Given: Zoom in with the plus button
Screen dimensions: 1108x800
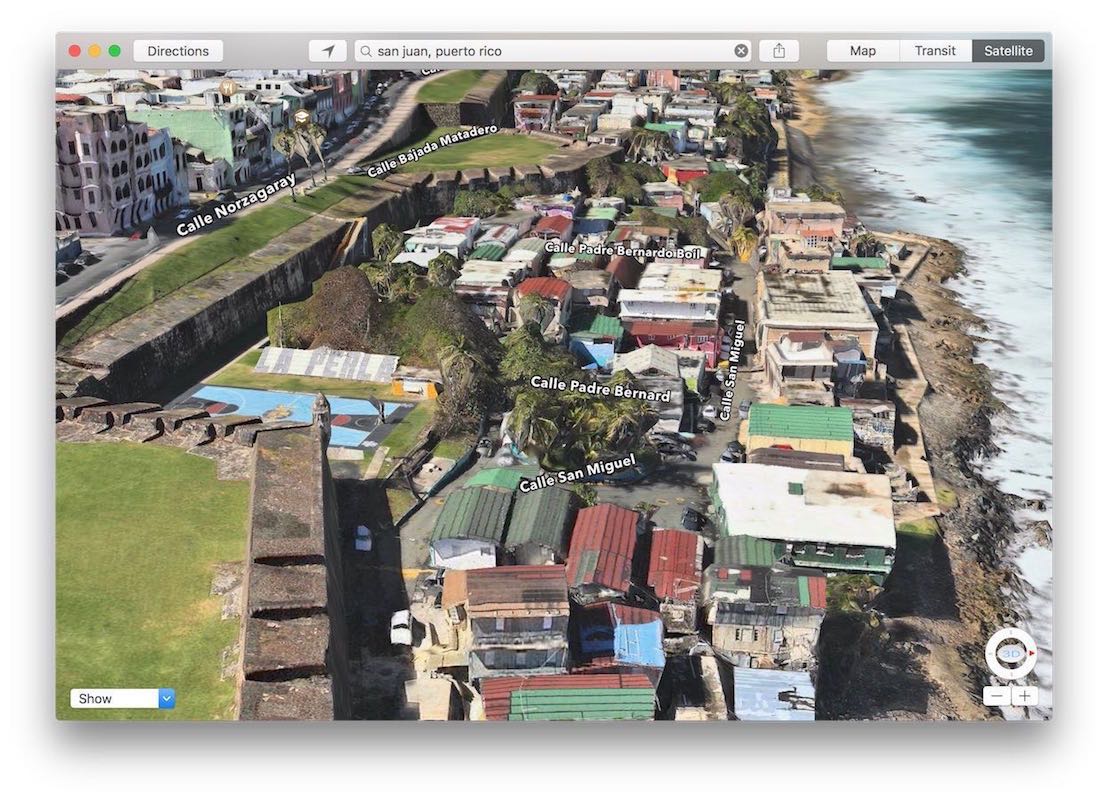Looking at the screenshot, I should 1024,696.
